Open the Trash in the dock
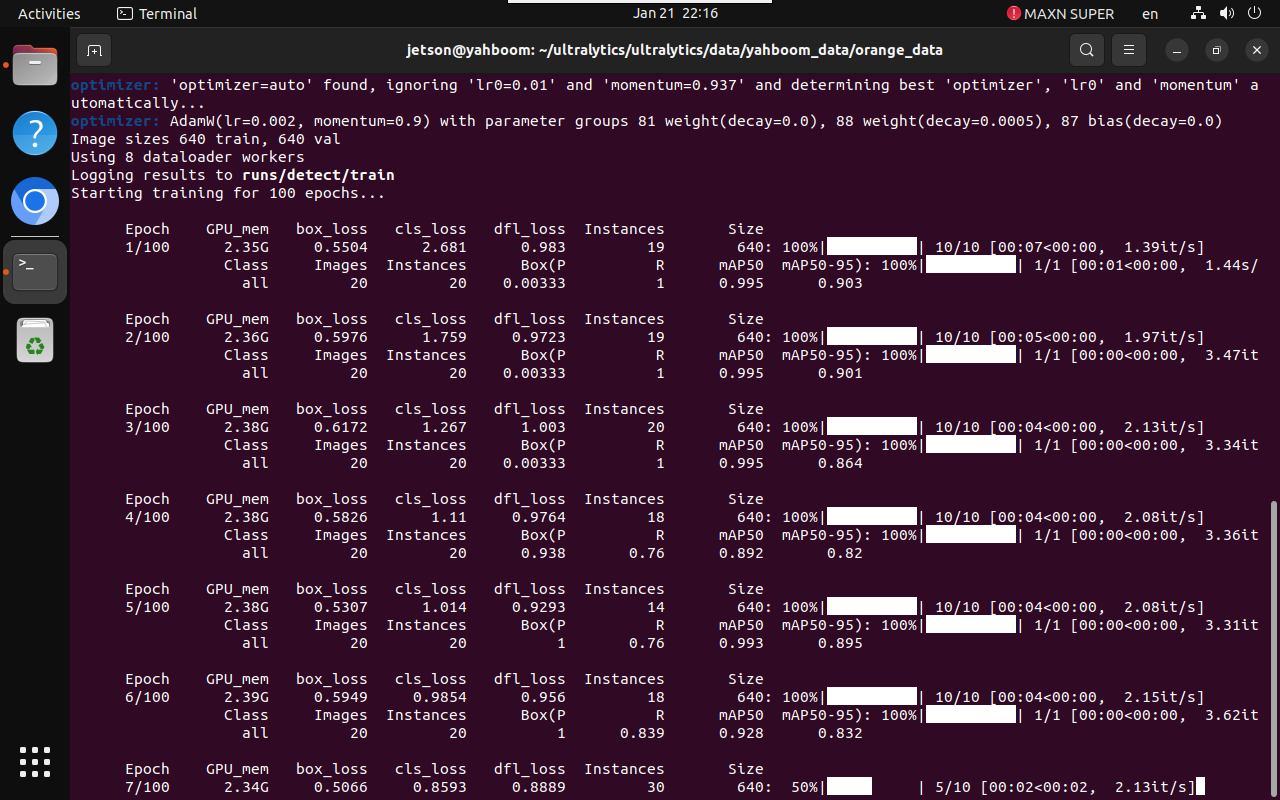This screenshot has width=1280, height=800. pyautogui.click(x=35, y=341)
